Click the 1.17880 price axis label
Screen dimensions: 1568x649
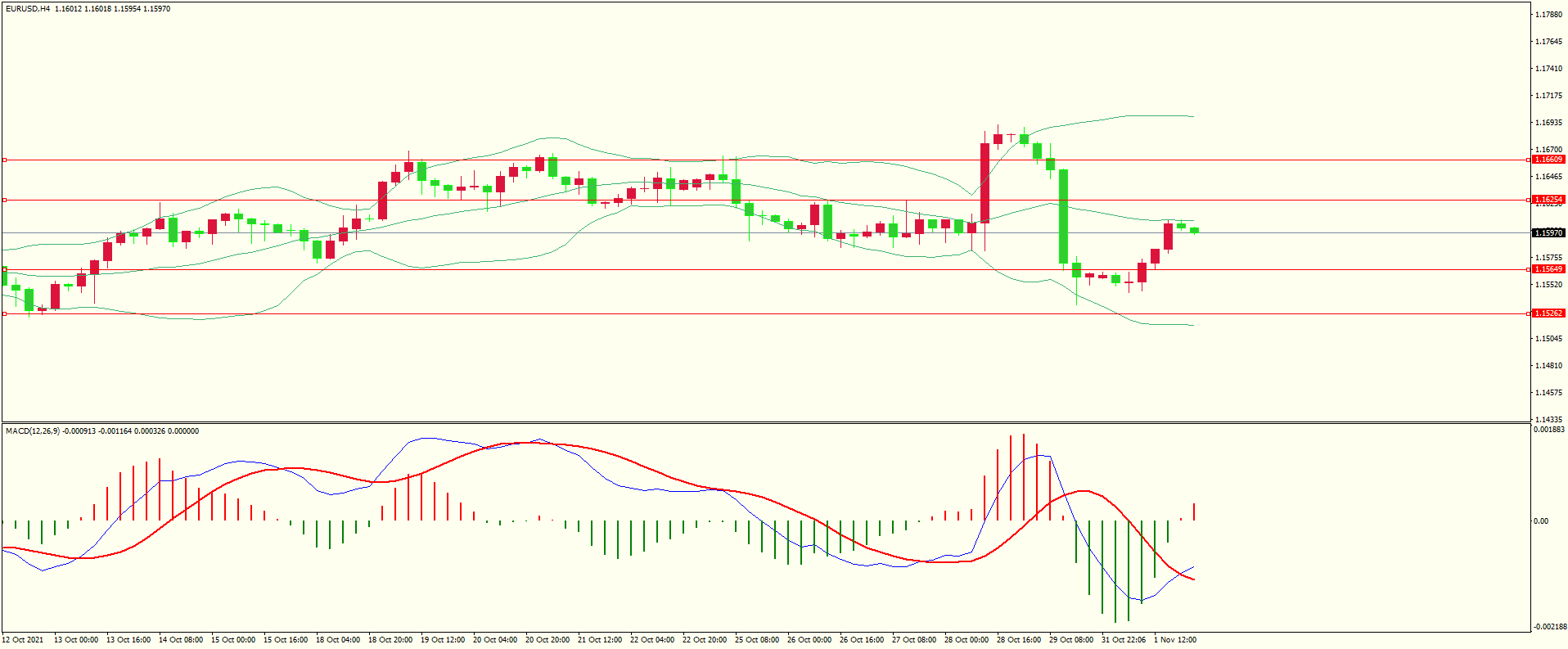1548,15
